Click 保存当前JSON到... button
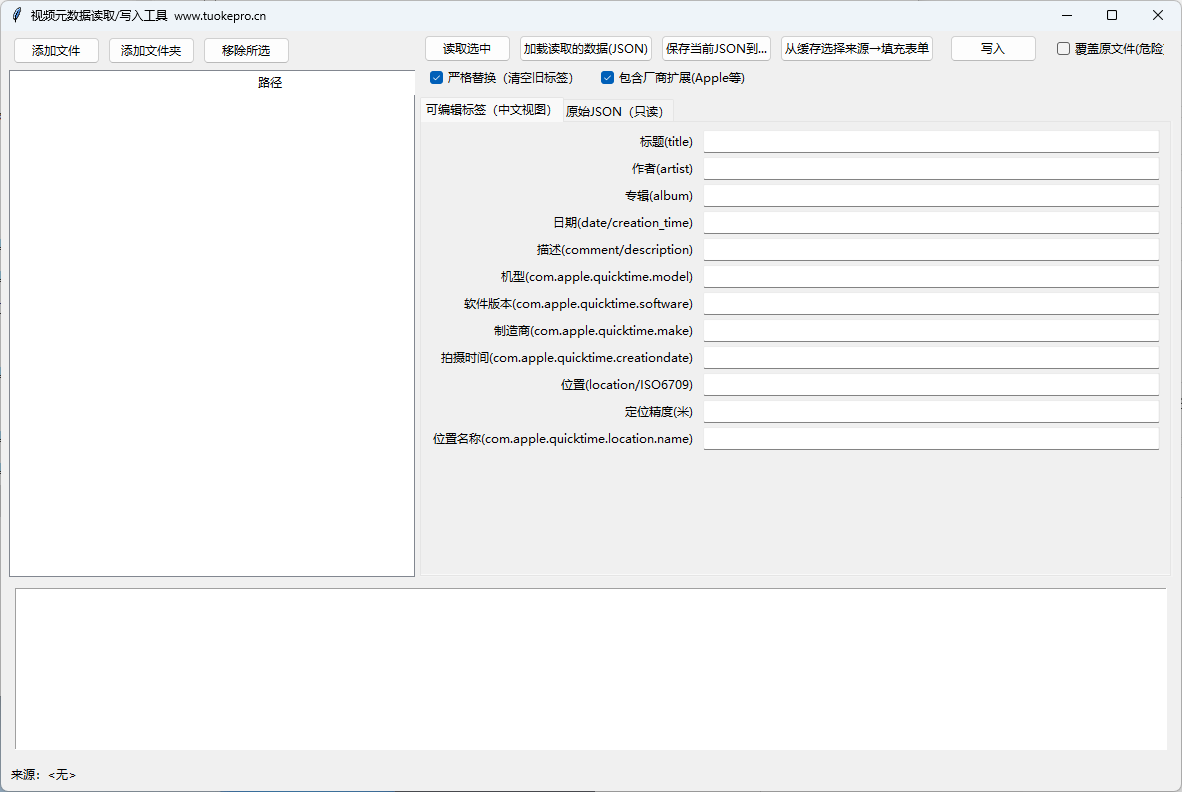 pyautogui.click(x=716, y=49)
